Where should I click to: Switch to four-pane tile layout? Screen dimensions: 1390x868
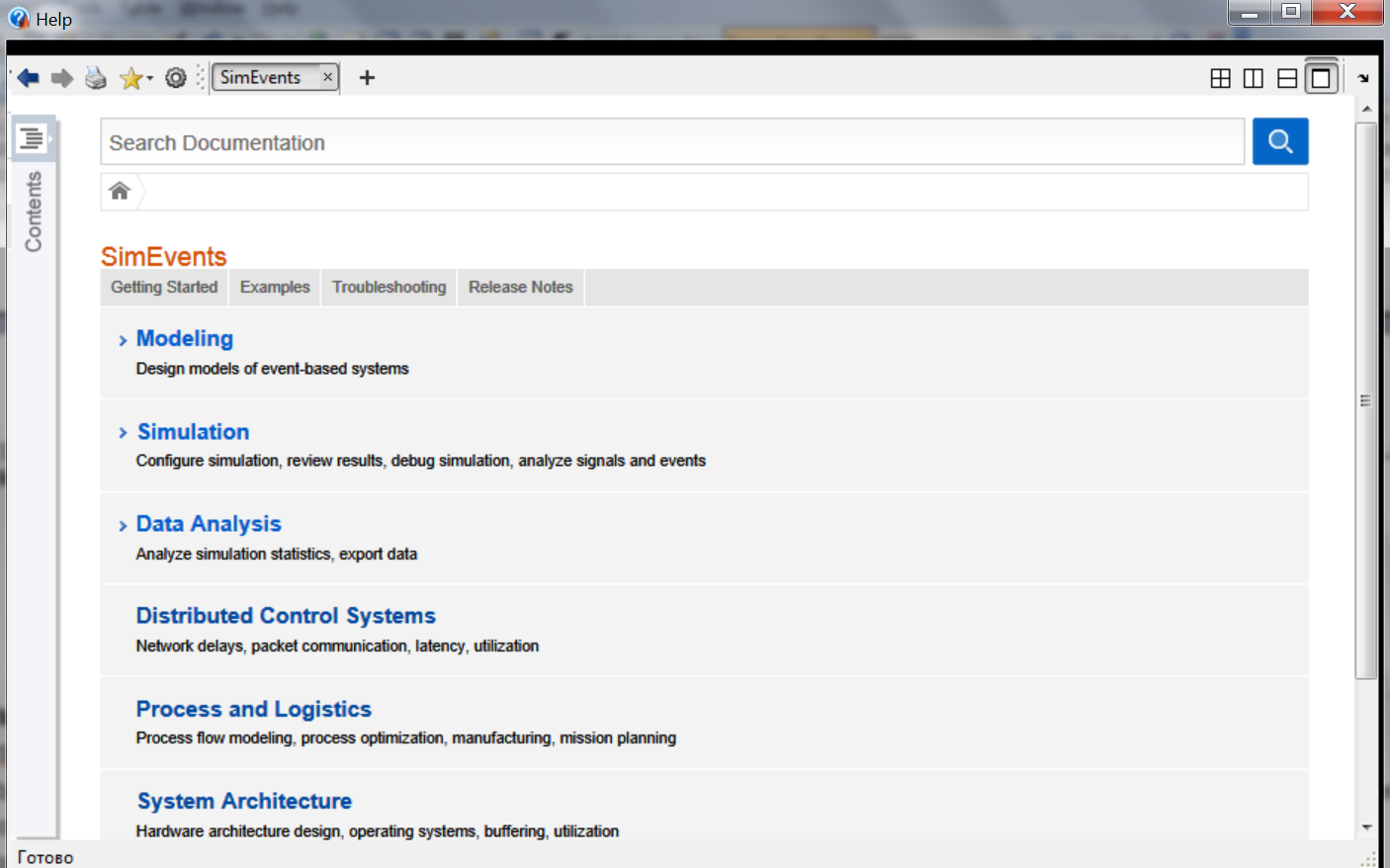pyautogui.click(x=1221, y=78)
